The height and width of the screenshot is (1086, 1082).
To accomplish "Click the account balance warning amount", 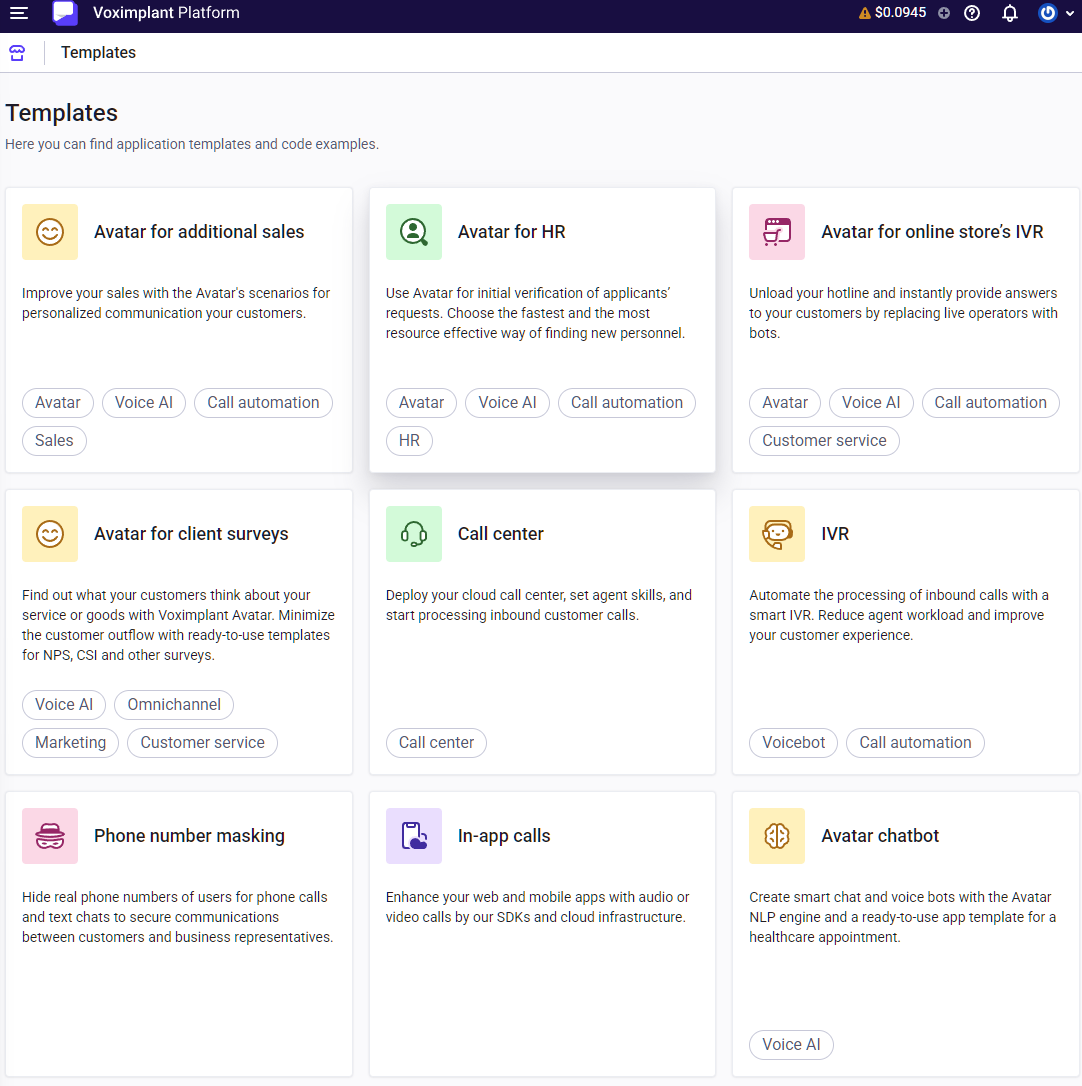I will point(900,13).
